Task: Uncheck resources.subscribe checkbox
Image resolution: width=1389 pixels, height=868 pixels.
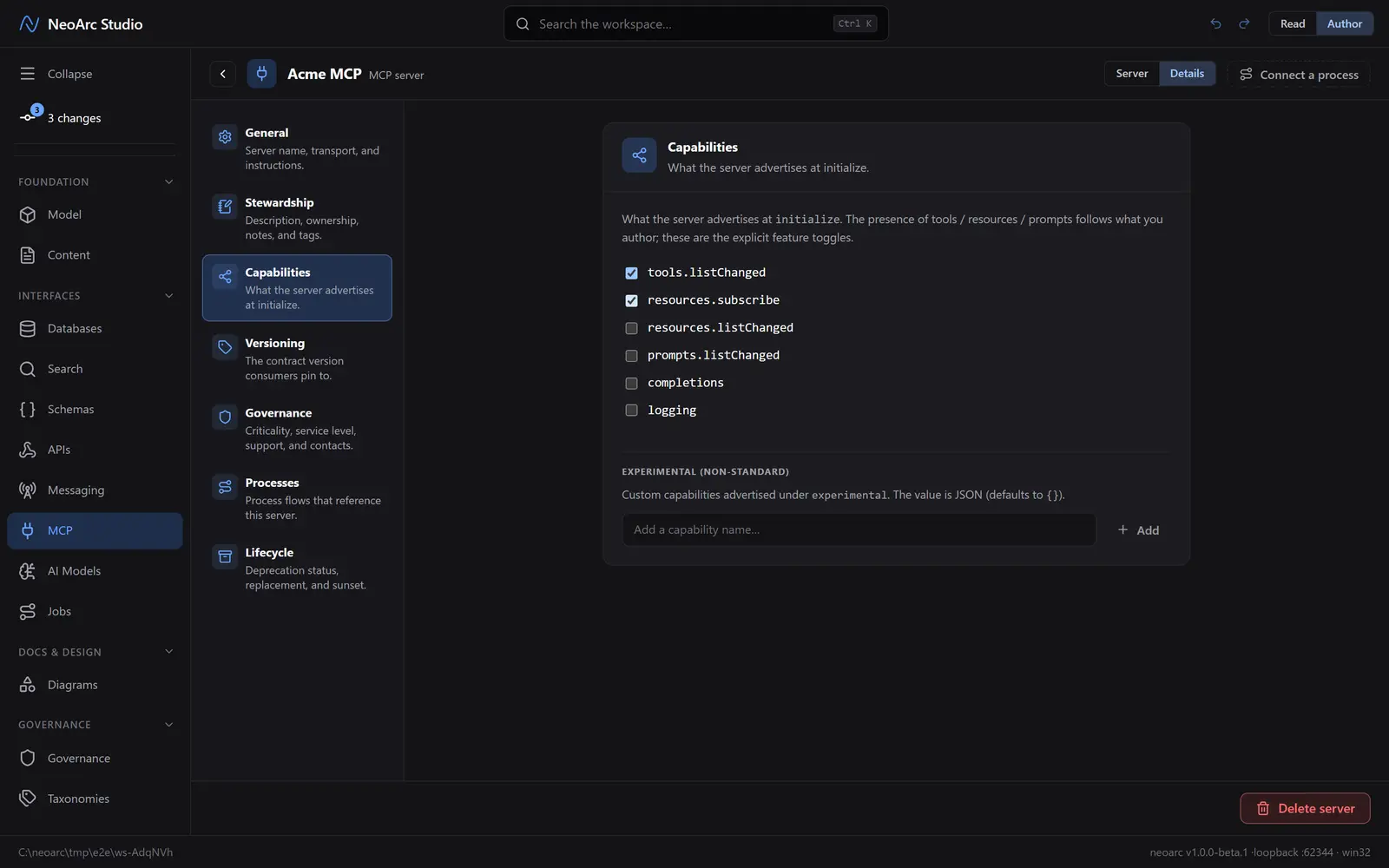Action: [631, 300]
